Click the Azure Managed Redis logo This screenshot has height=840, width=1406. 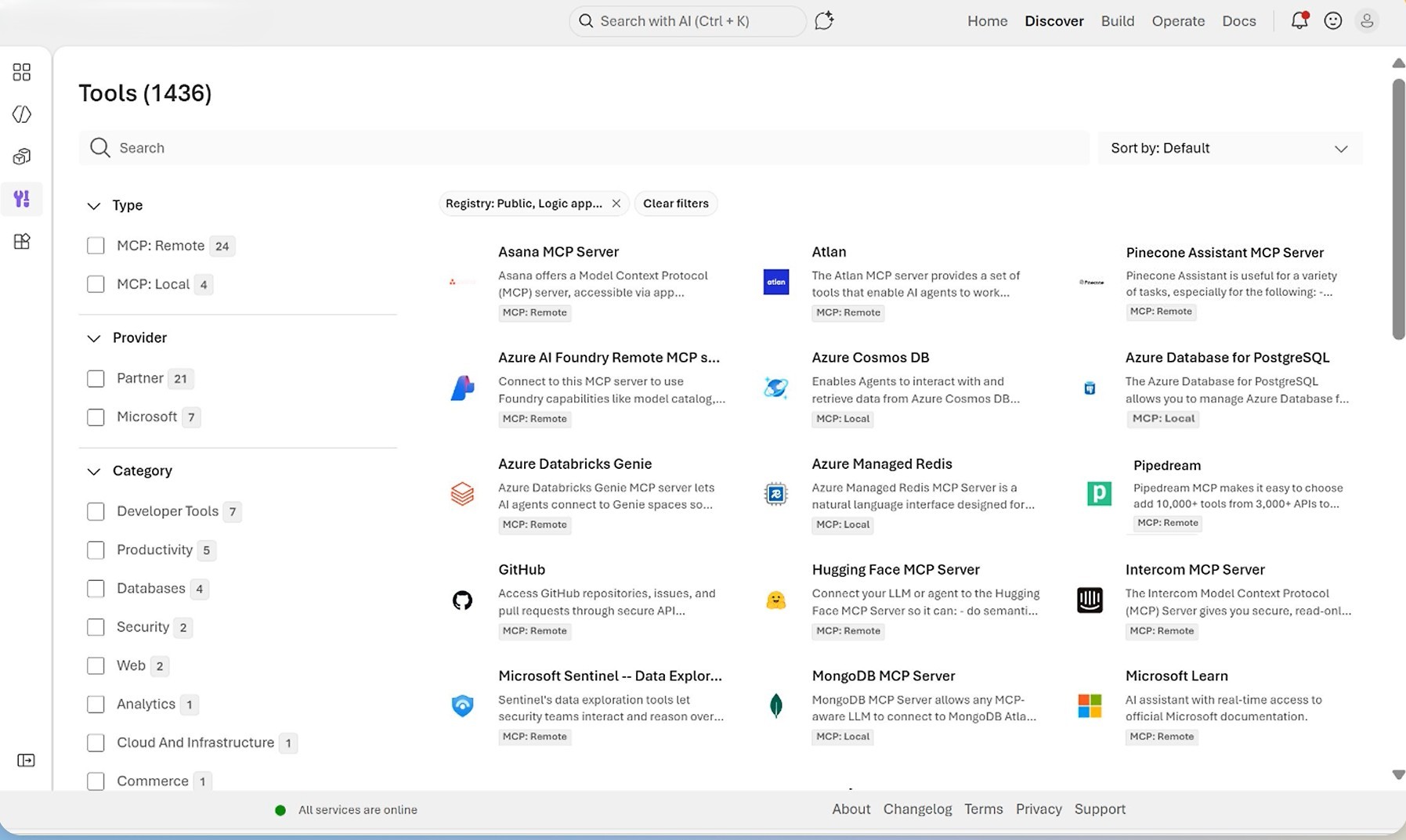776,494
